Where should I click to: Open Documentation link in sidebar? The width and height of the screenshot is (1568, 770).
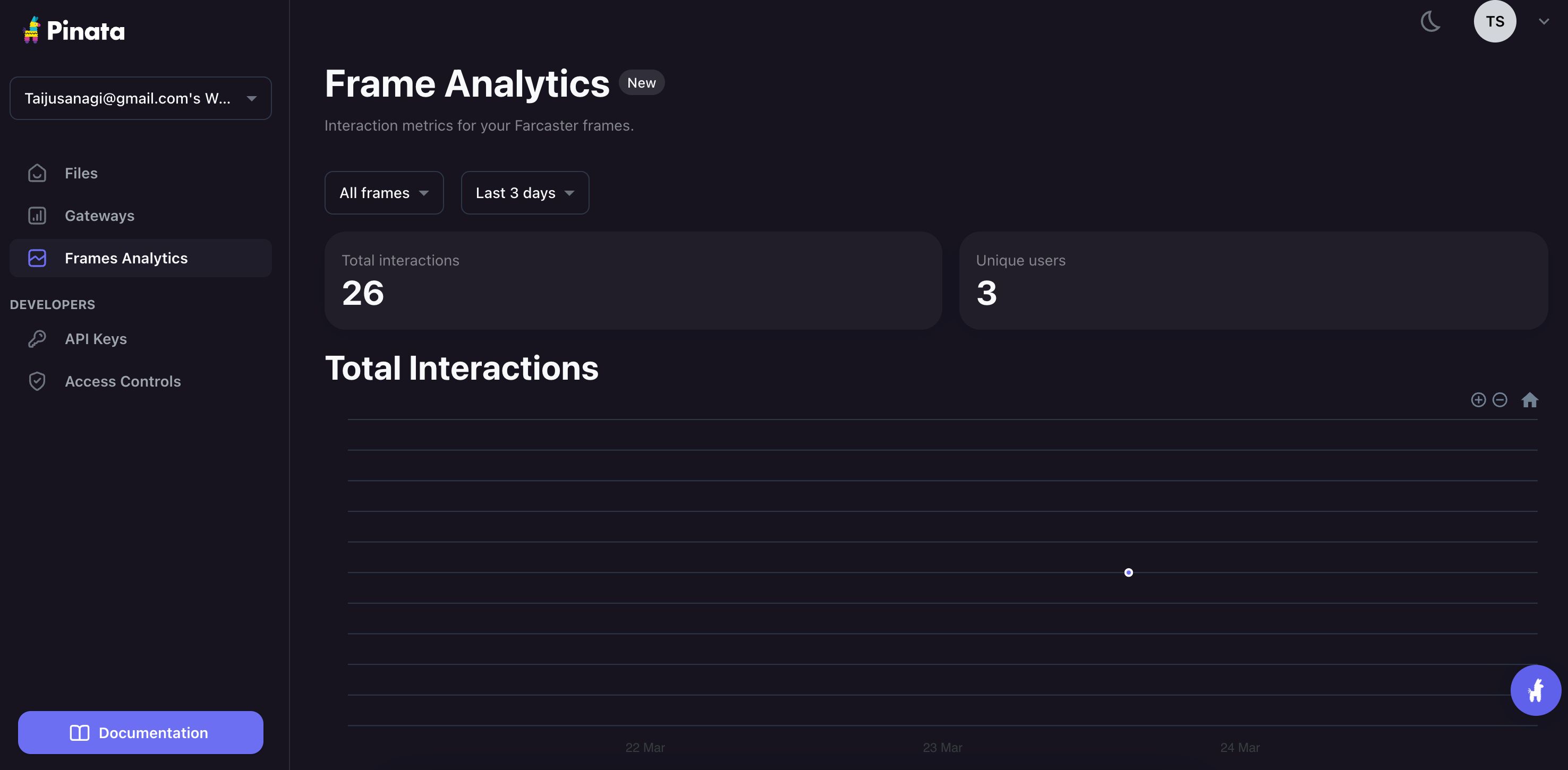tap(140, 732)
